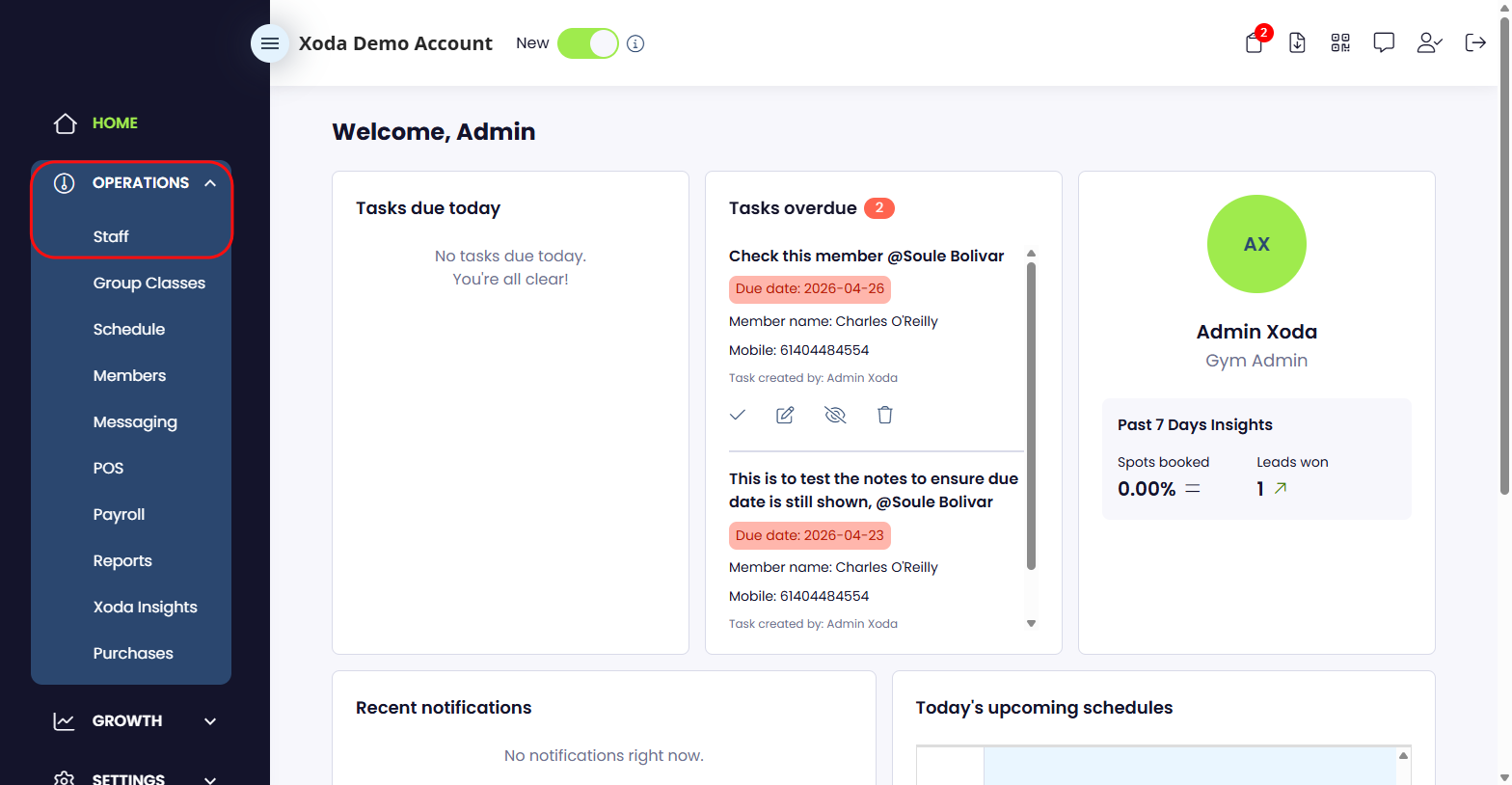Collapse the Operations section chevron
This screenshot has height=785, width=1512.
tap(210, 183)
